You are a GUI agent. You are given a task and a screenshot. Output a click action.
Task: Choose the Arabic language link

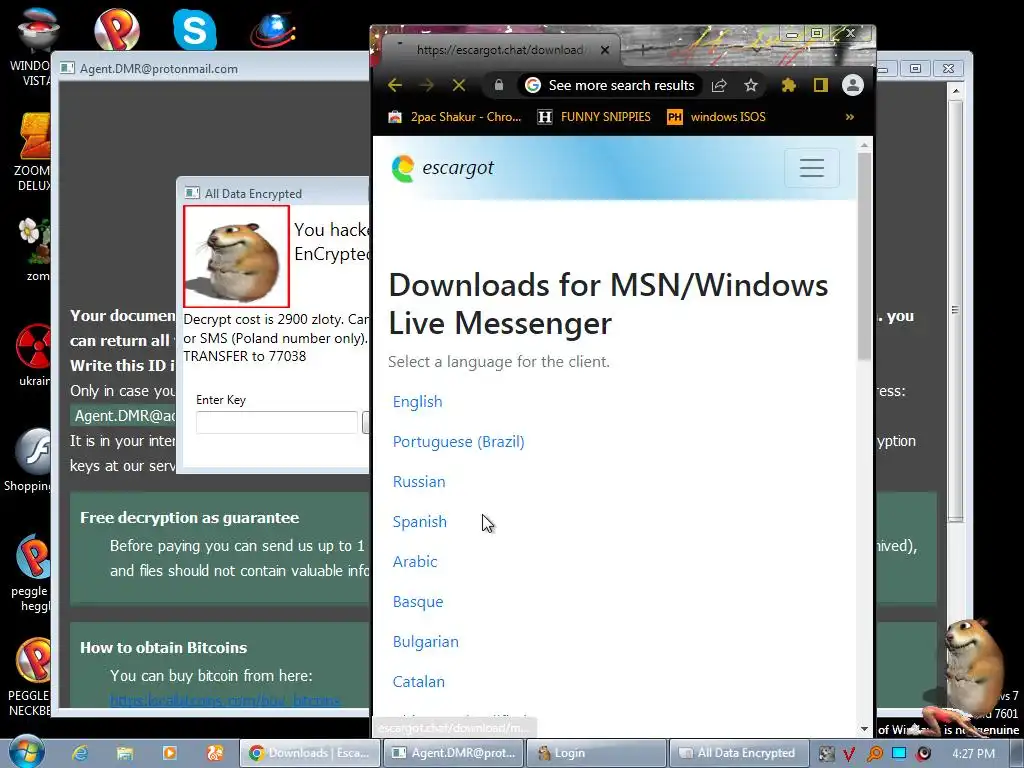pos(415,562)
